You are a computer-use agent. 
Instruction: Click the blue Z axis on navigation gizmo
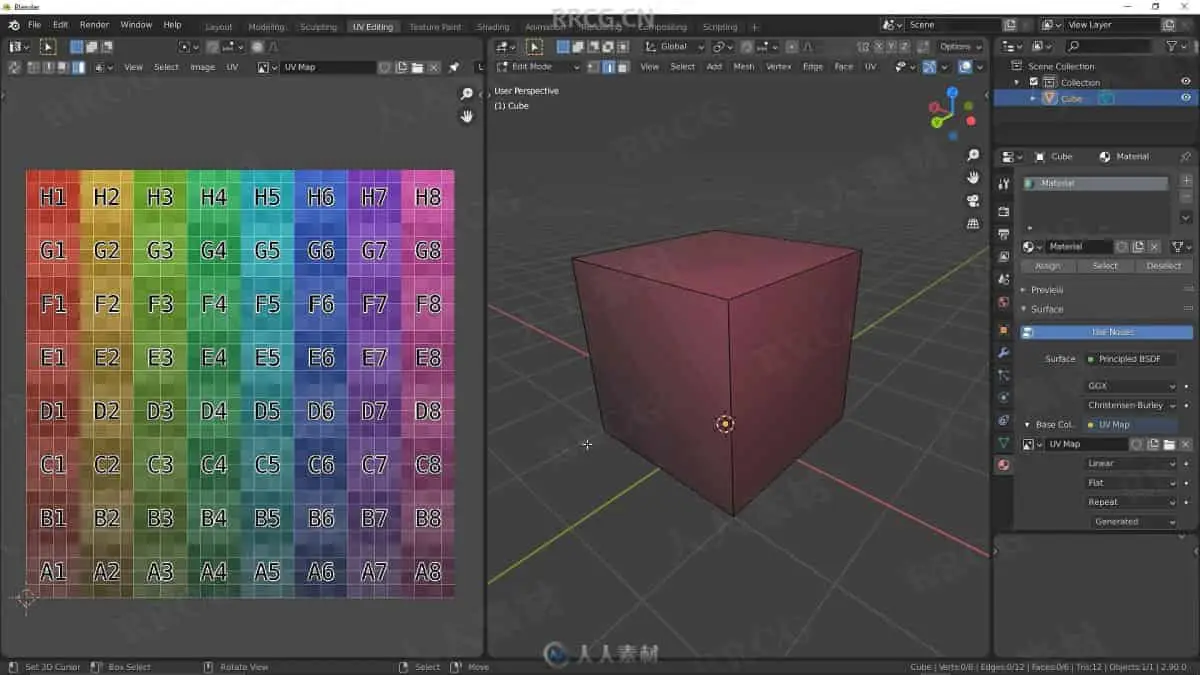tap(952, 92)
